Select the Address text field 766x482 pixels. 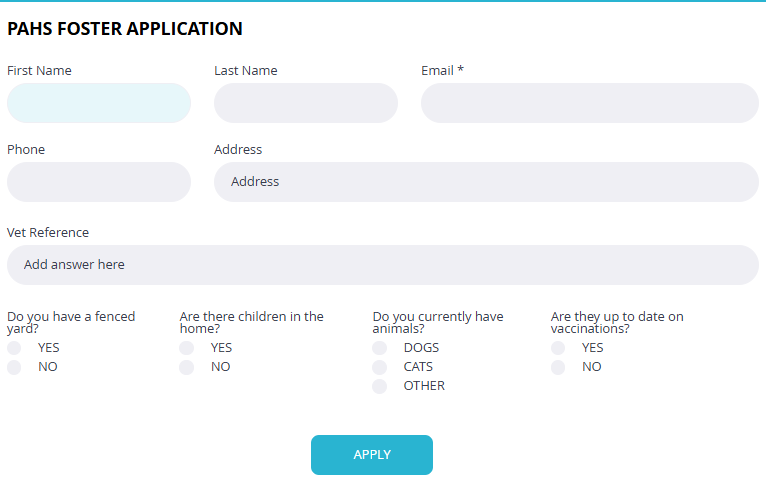click(486, 182)
